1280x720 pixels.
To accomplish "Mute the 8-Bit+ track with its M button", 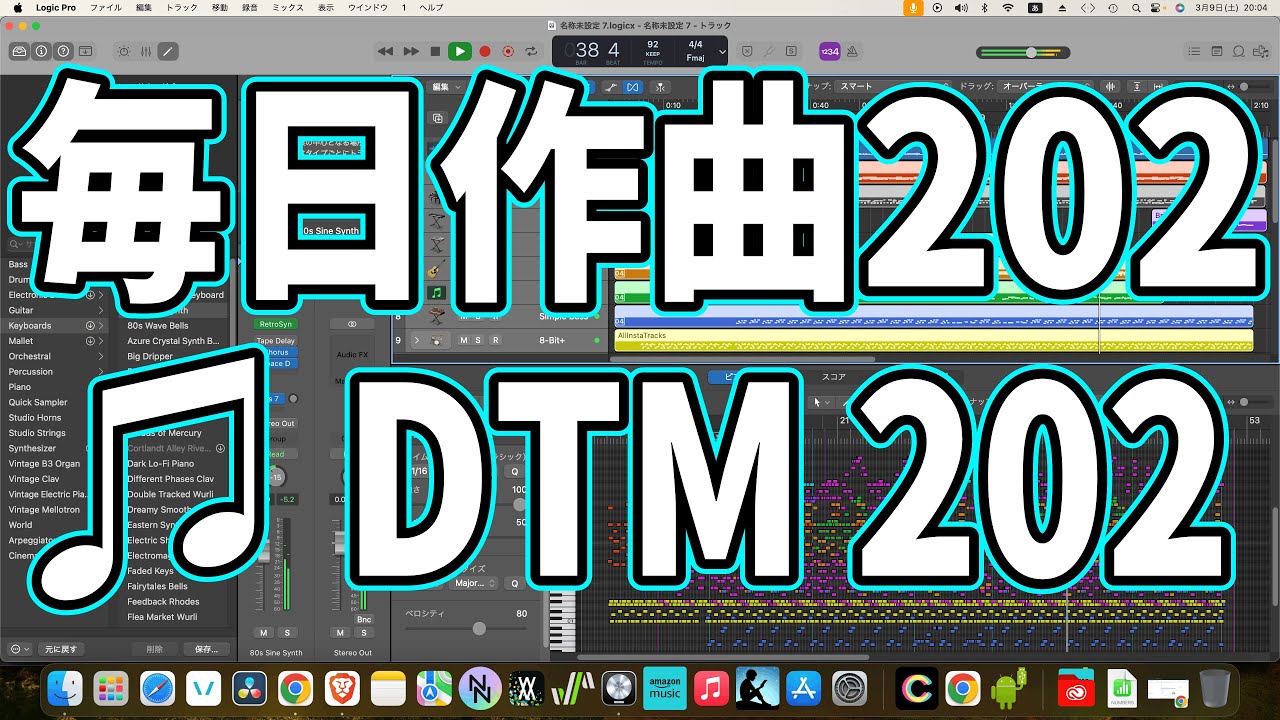I will coord(463,341).
